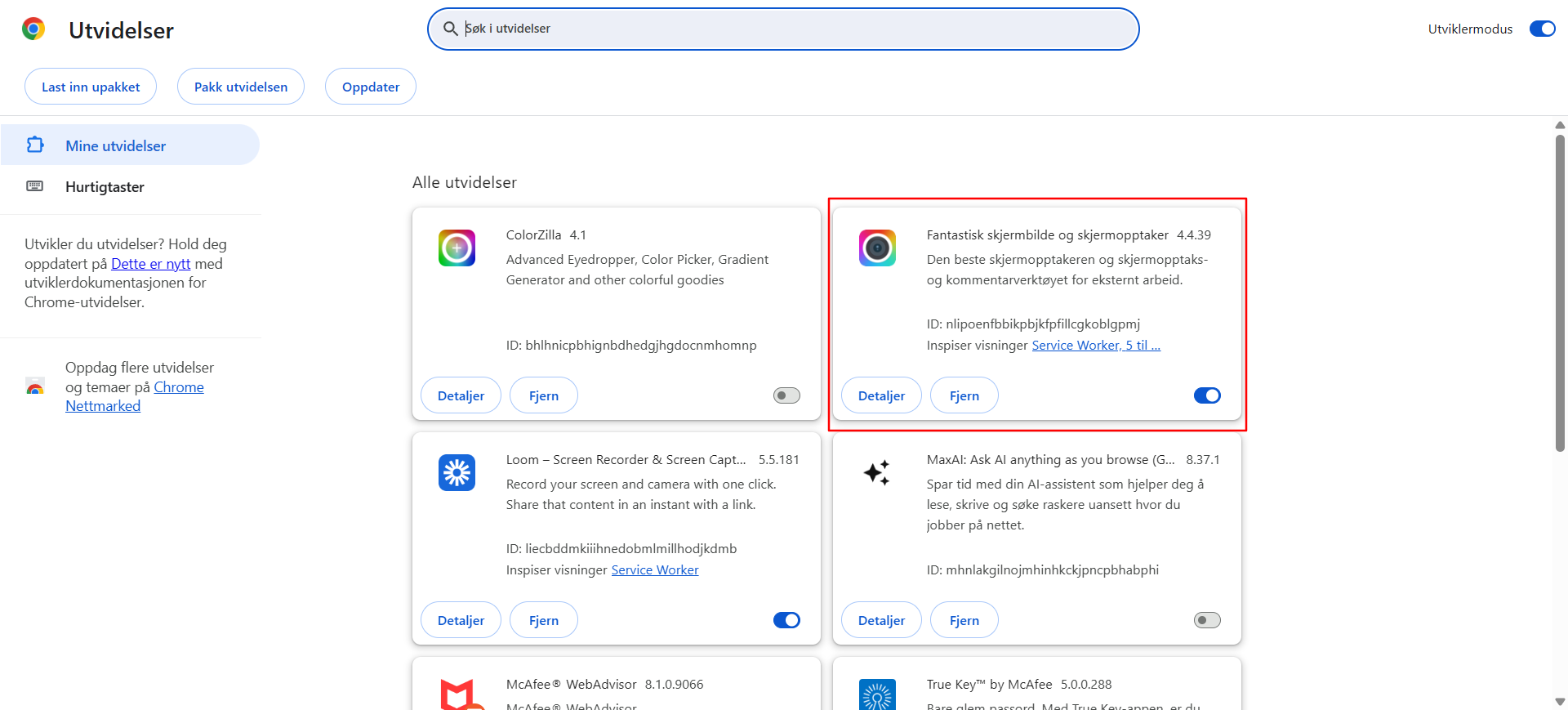Click 'True Key™ by McAfee' title
This screenshot has width=1568, height=710.
[x=990, y=685]
